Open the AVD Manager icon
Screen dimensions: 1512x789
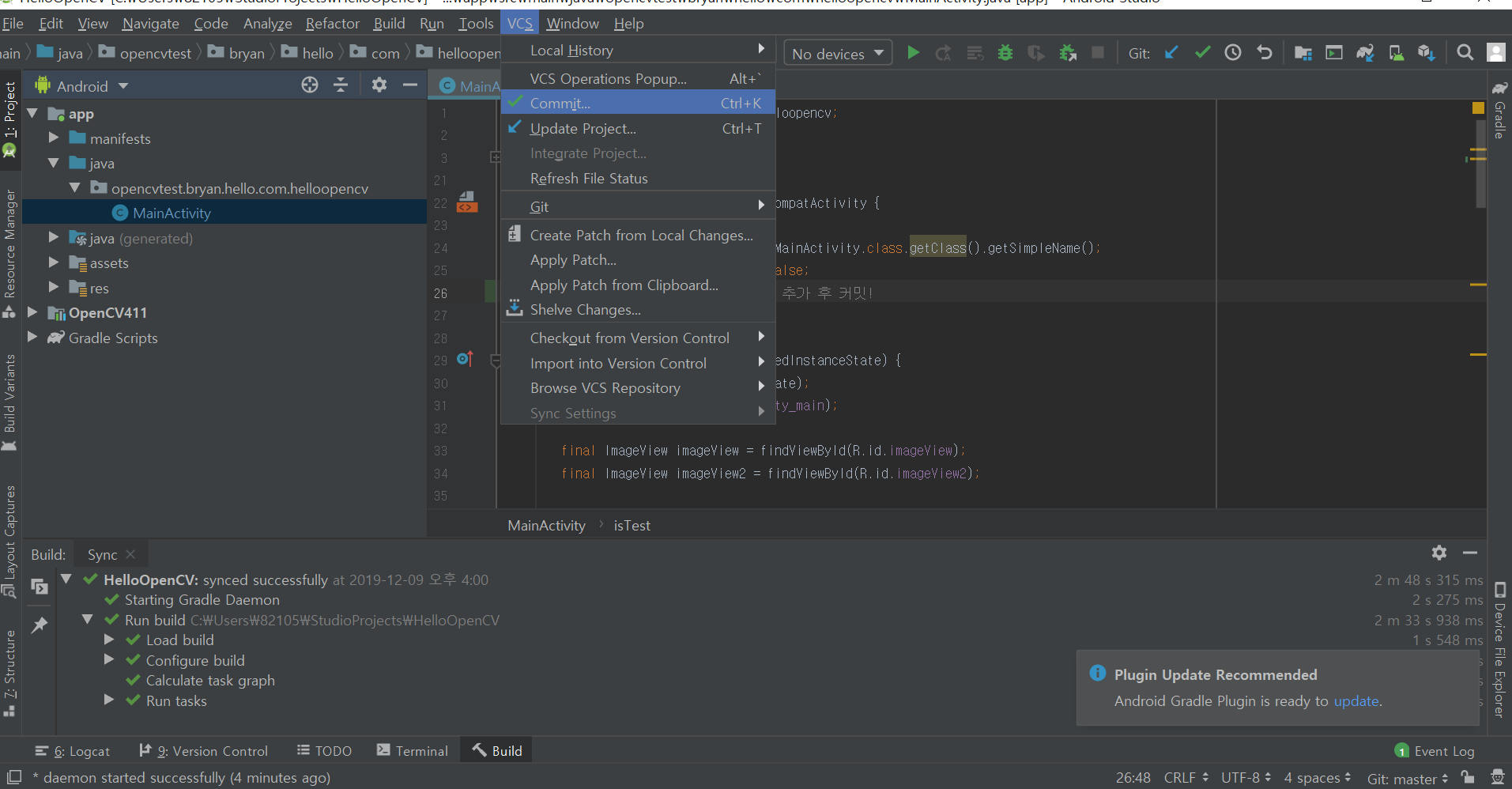pyautogui.click(x=1397, y=53)
